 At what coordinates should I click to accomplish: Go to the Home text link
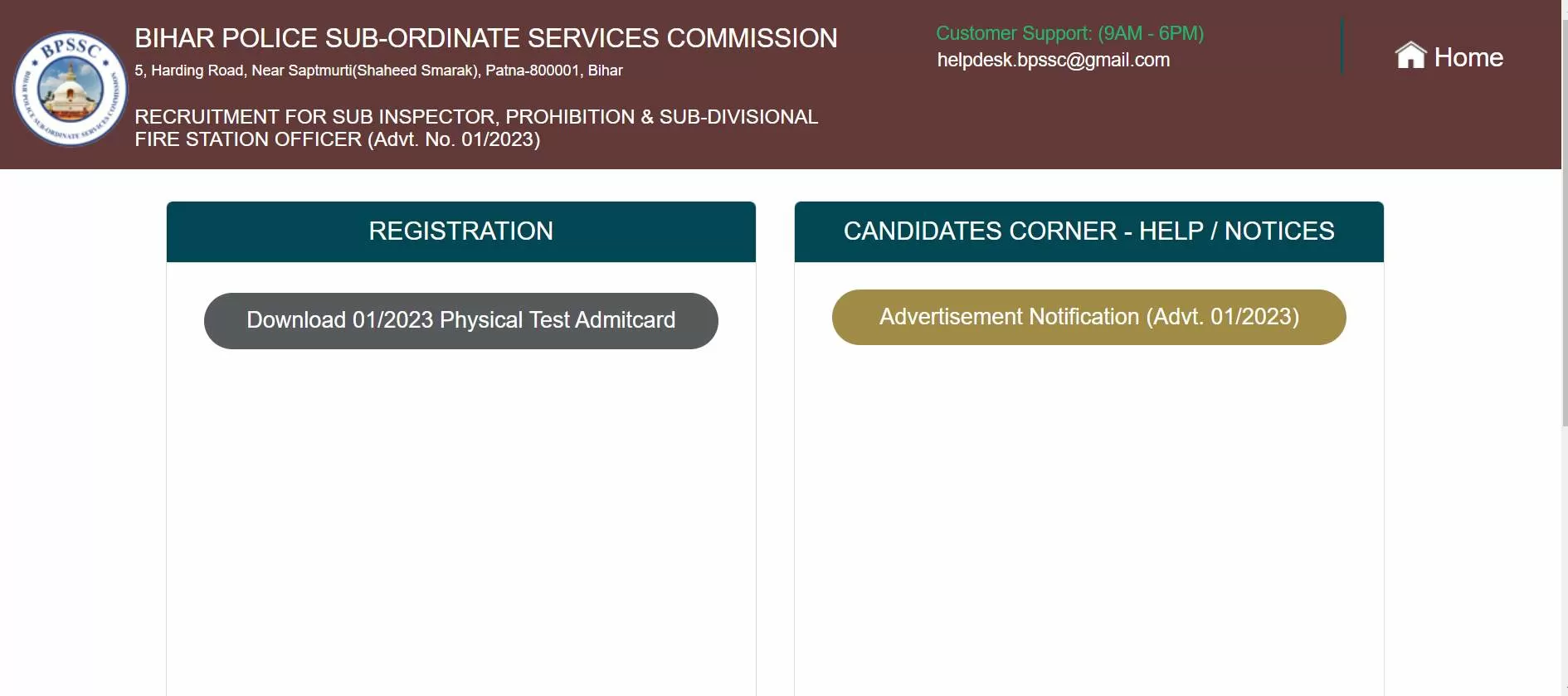[x=1468, y=57]
